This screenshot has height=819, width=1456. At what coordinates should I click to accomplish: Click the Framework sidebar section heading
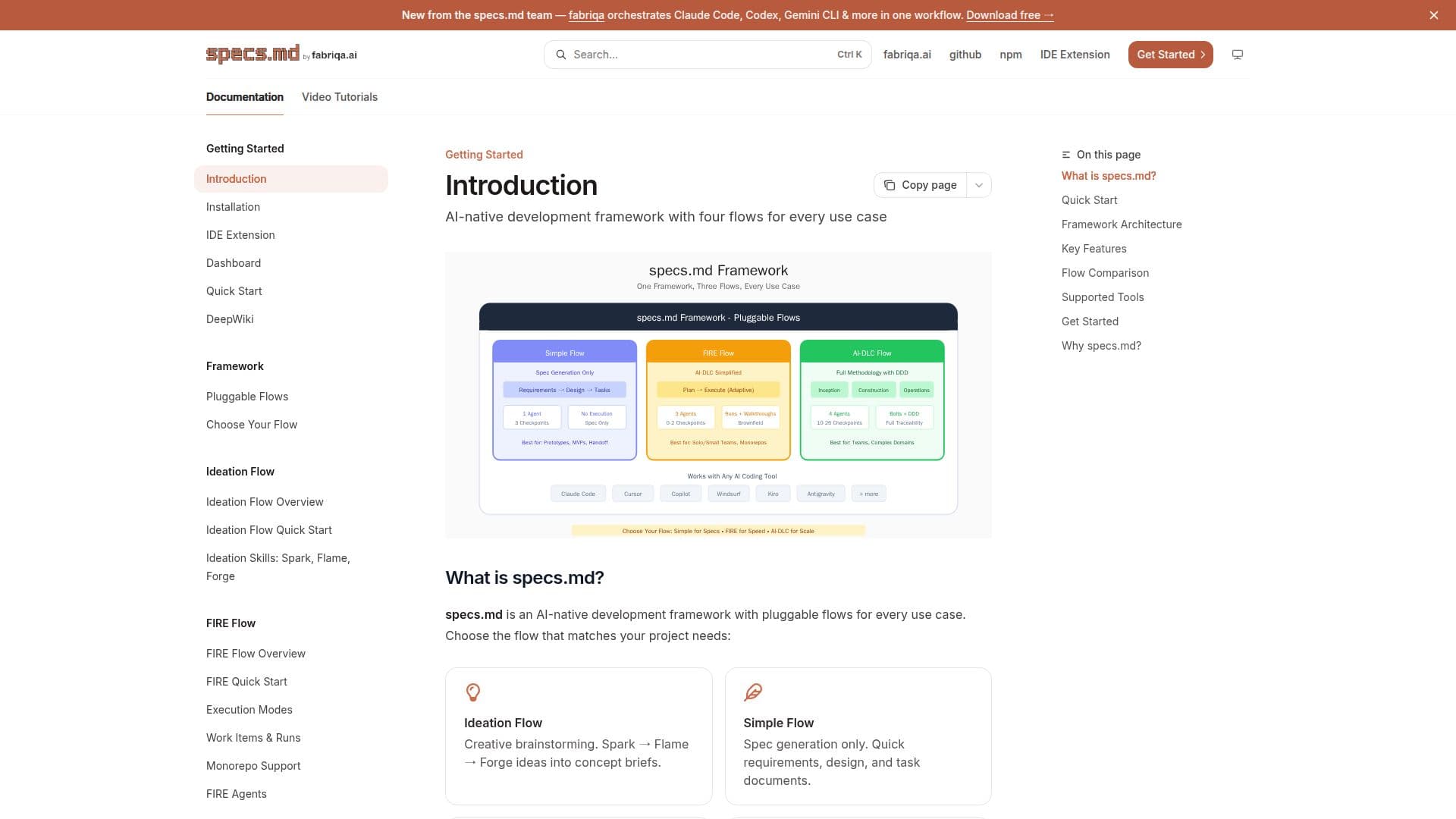pos(235,366)
